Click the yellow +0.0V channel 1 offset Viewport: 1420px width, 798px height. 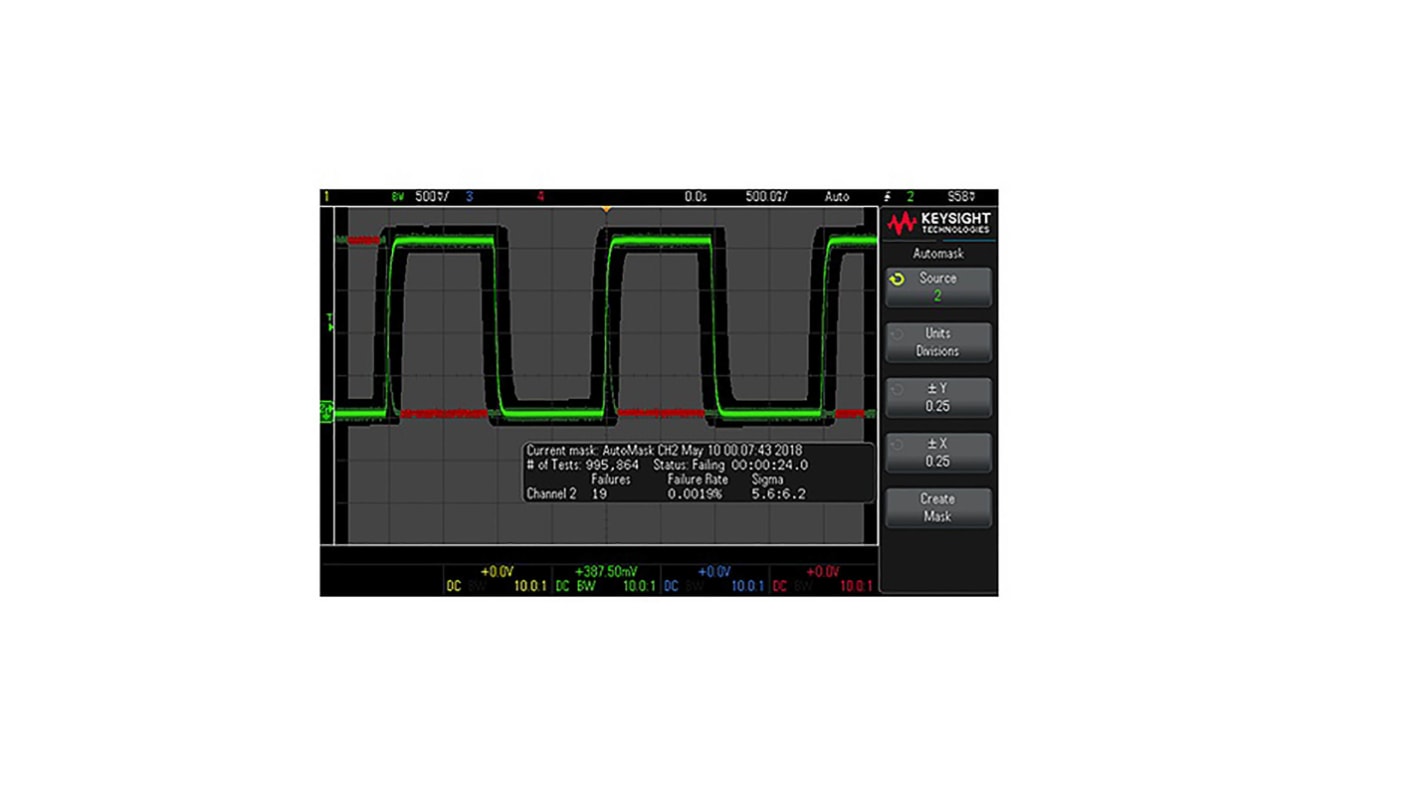(x=497, y=571)
